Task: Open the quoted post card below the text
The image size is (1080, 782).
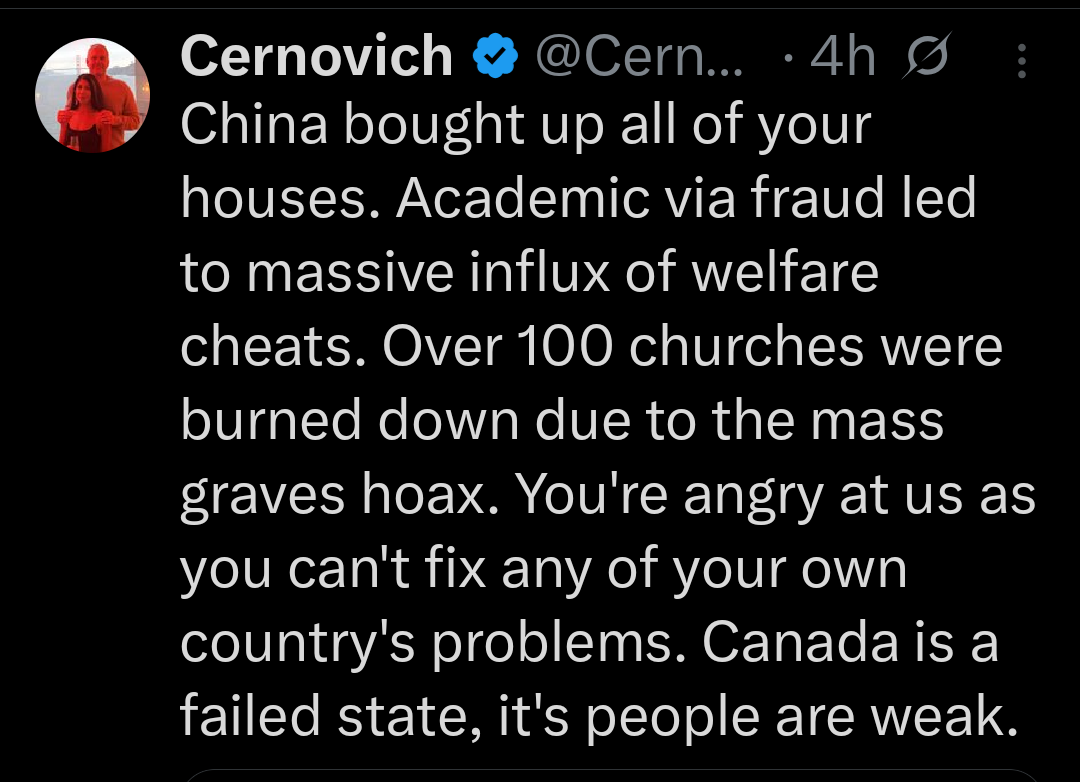Action: click(600, 776)
